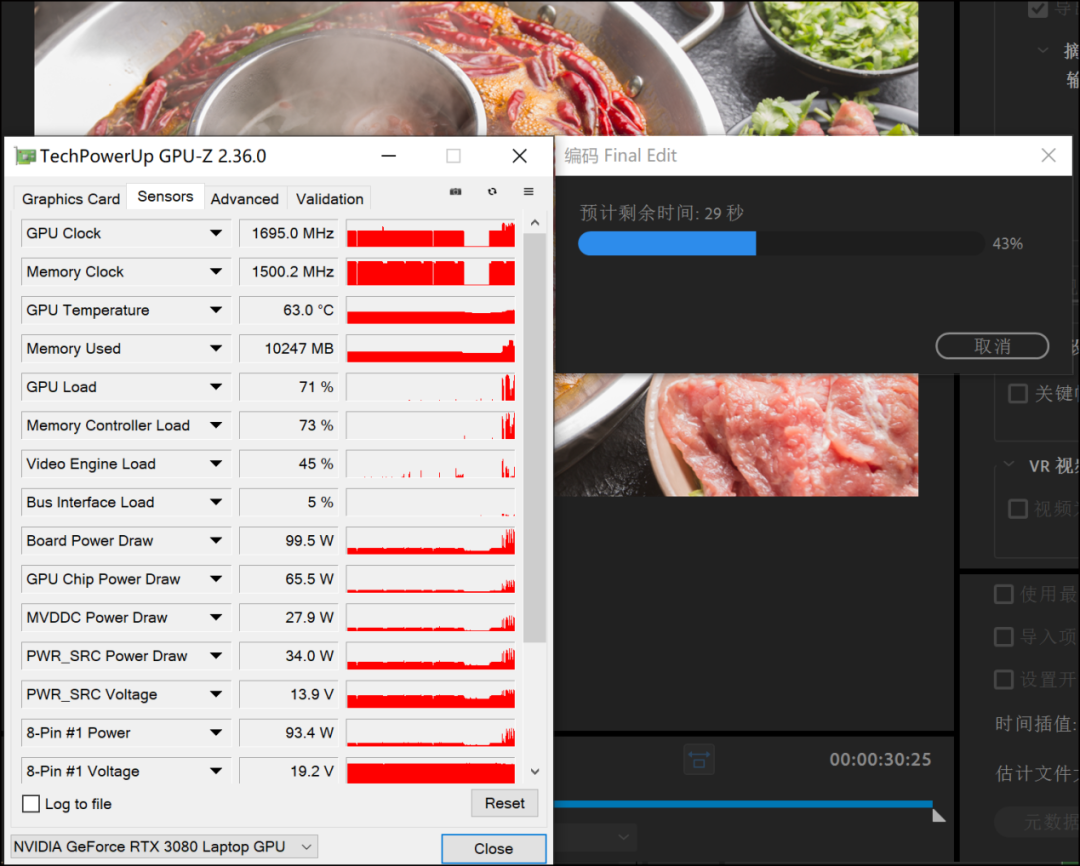The image size is (1080, 866).
Task: Toggle the checkbox under VR section
Action: [1017, 509]
